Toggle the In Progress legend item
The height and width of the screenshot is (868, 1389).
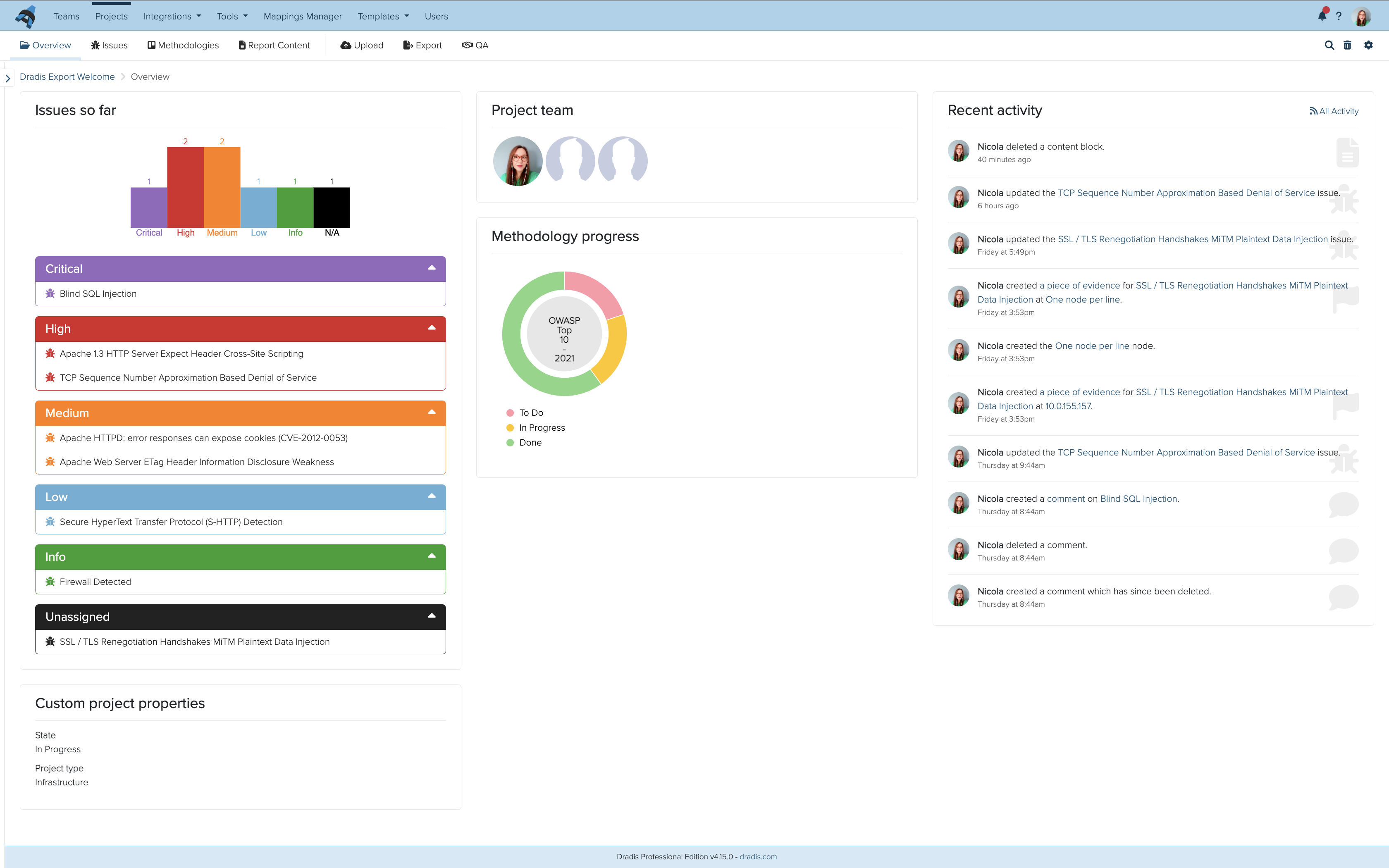[535, 428]
